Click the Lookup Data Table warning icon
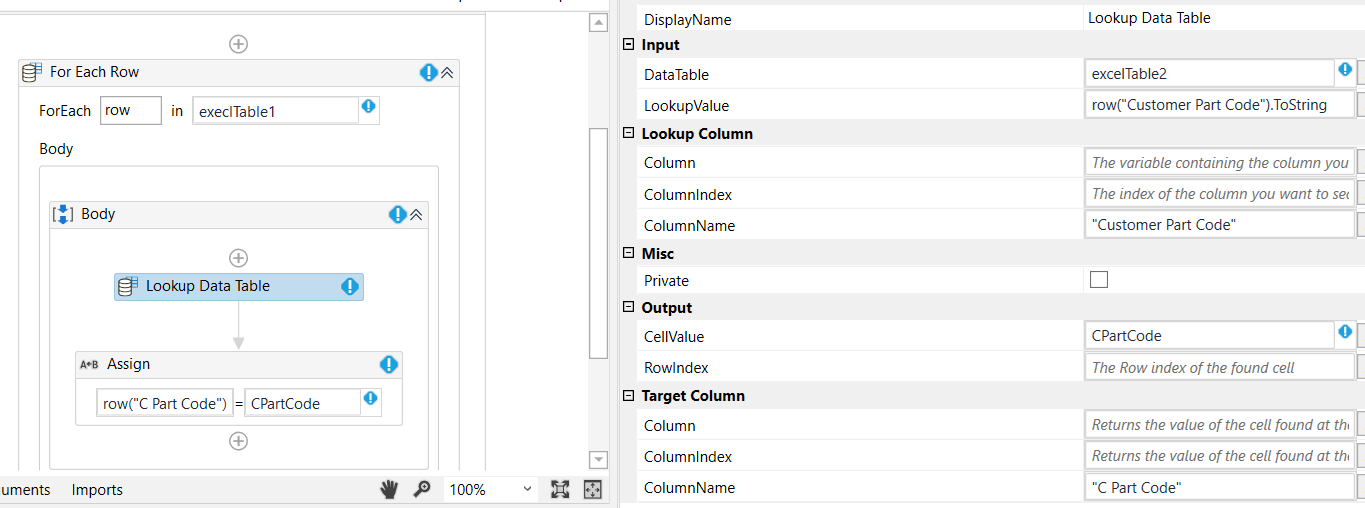1365x508 pixels. (349, 286)
